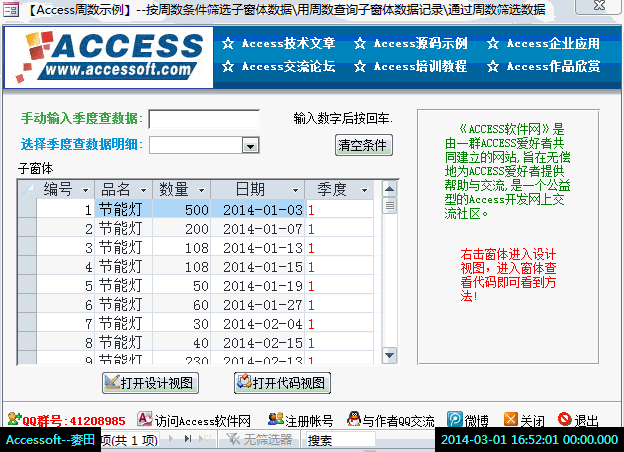Click the Access icon beside 访问Access软件网
Viewport: 624px width, 452px height.
144,419
